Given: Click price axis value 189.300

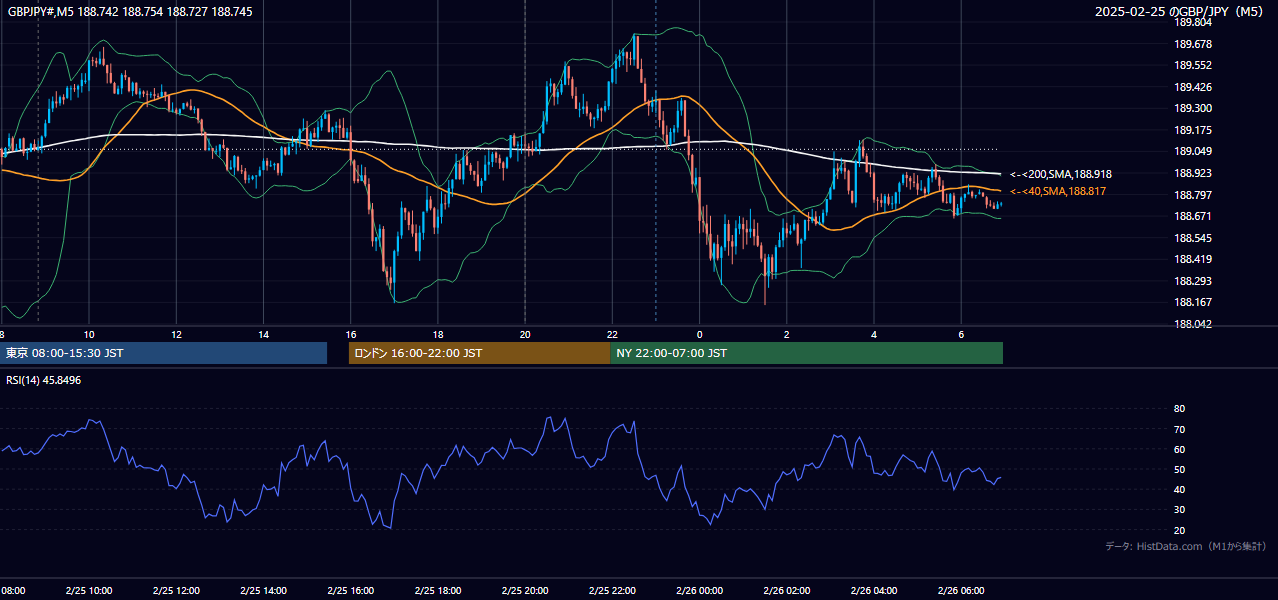Looking at the screenshot, I should [x=1192, y=108].
